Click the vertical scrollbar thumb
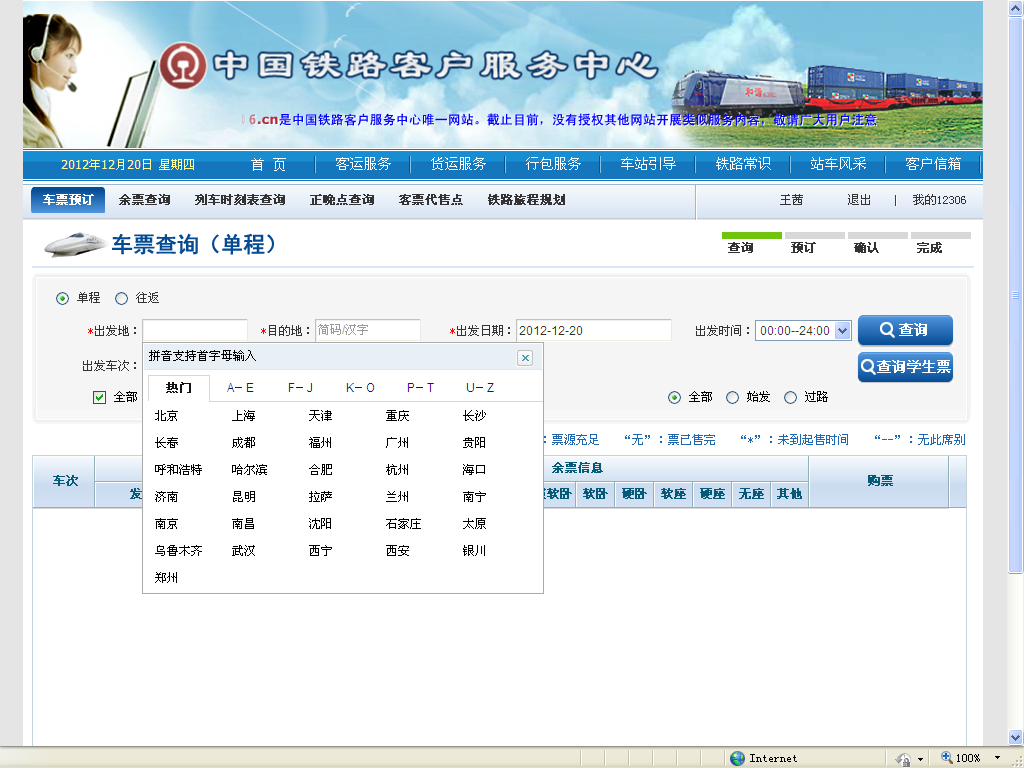The height and width of the screenshot is (768, 1024). [1016, 295]
